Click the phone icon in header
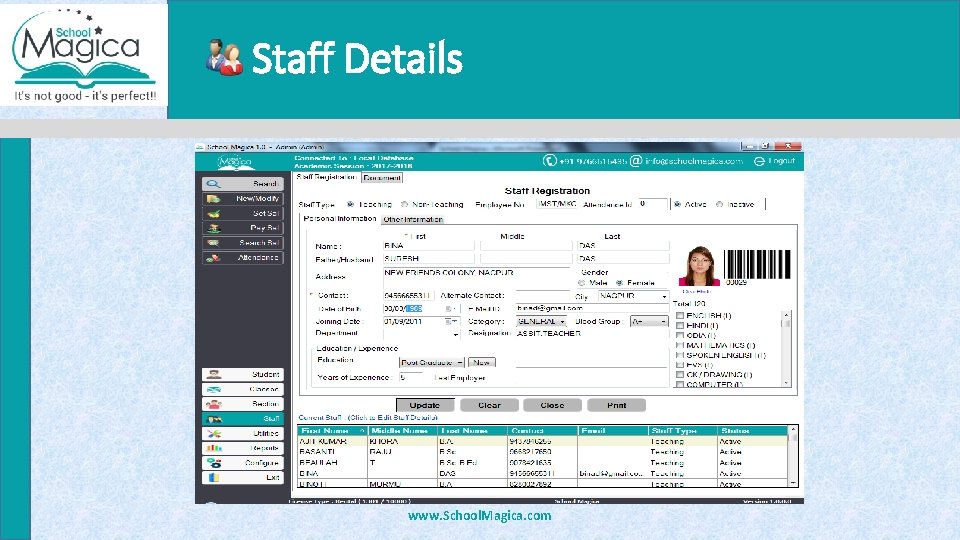The height and width of the screenshot is (540, 960). pos(549,160)
